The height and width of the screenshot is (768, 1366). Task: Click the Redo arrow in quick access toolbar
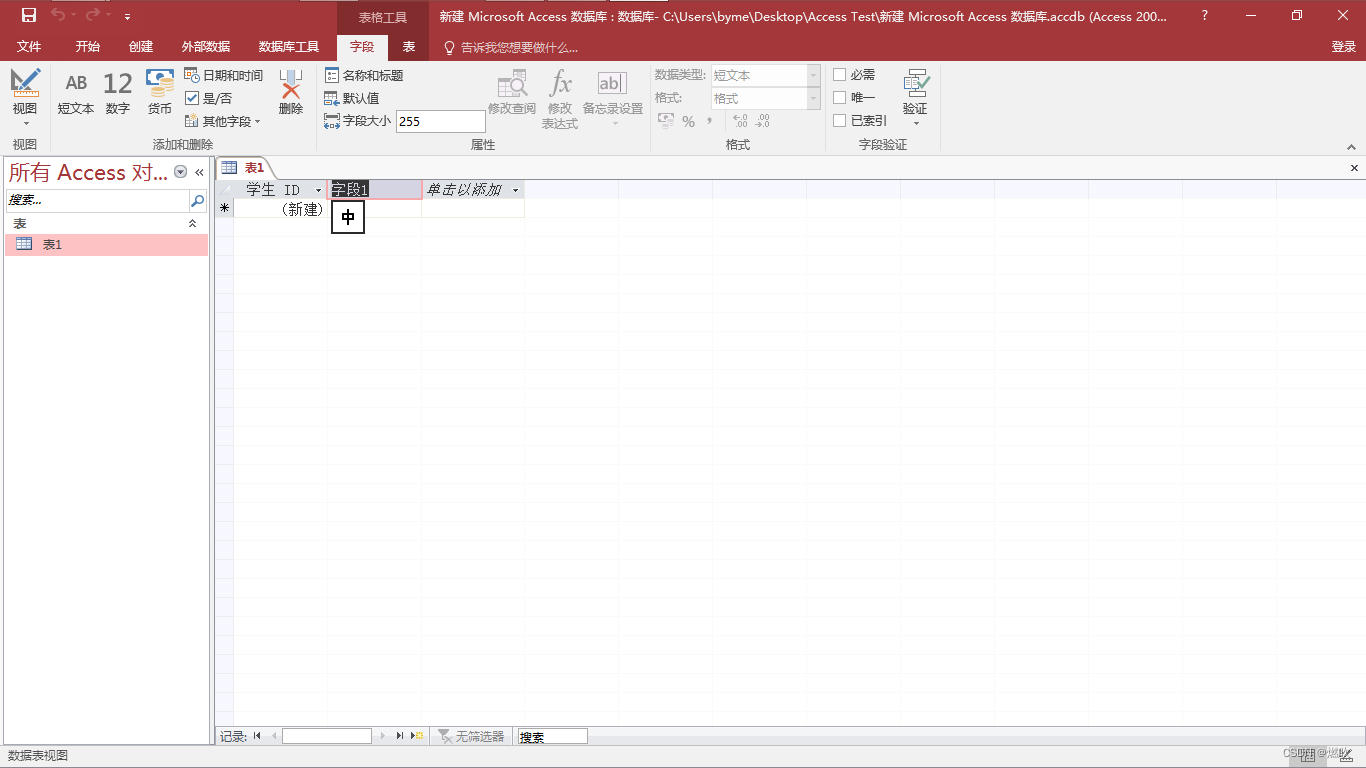[x=93, y=15]
